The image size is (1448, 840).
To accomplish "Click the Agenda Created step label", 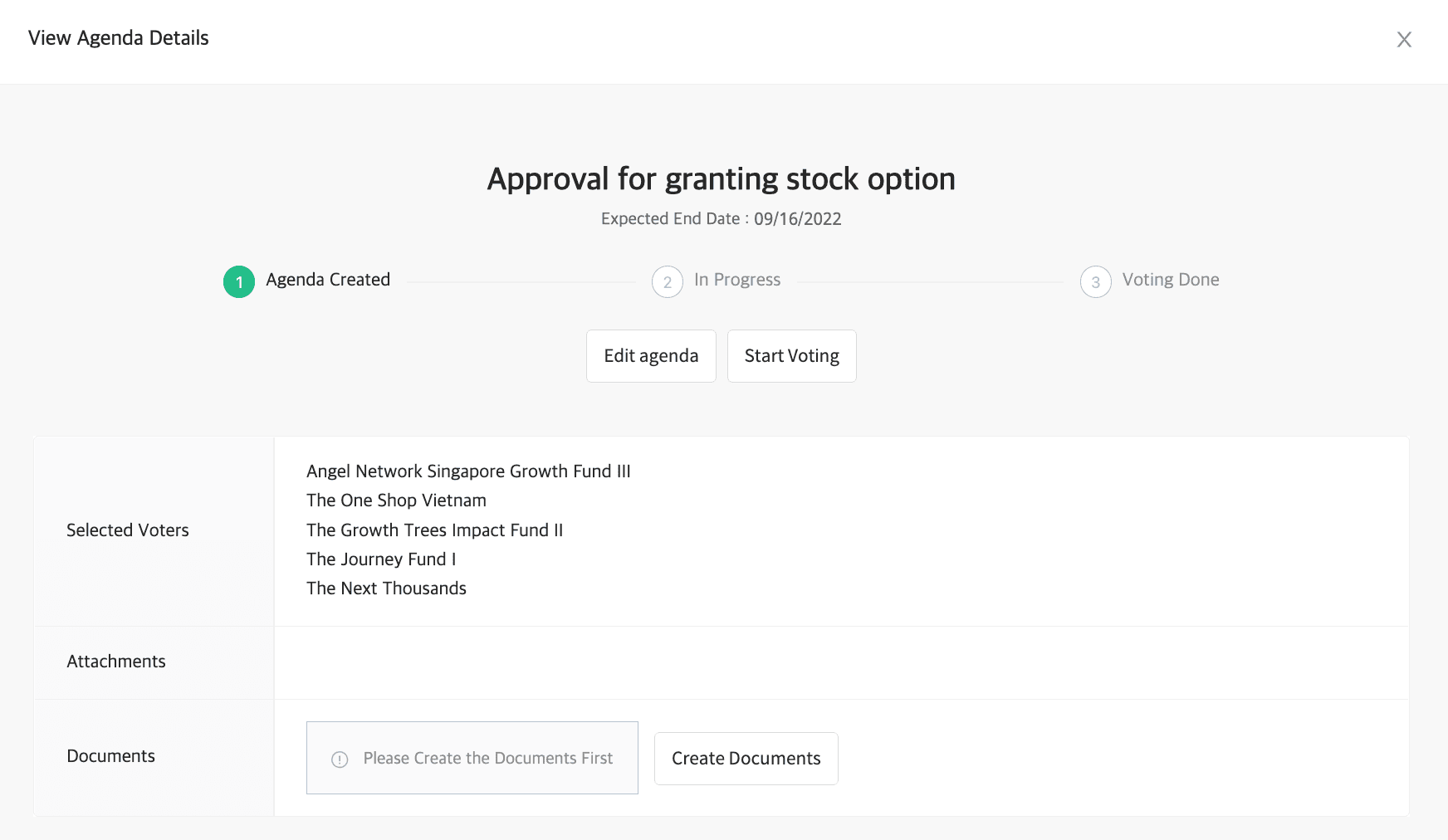I will pos(328,280).
